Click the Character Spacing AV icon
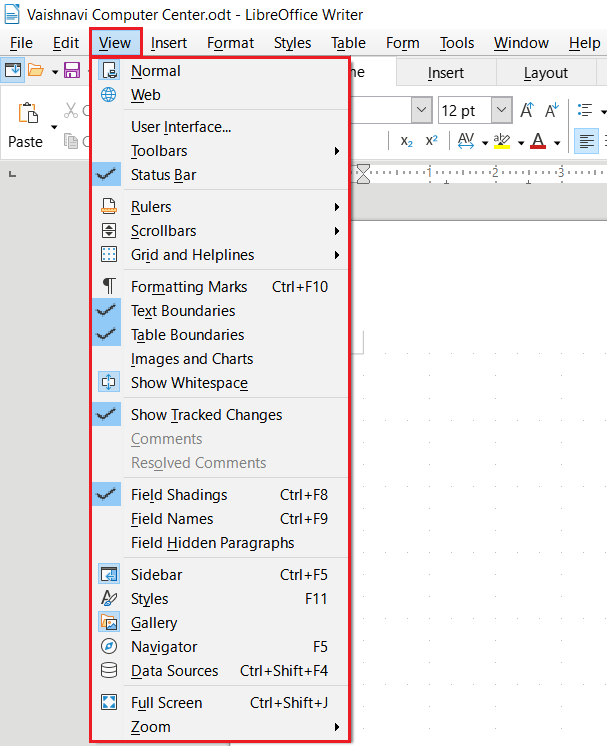607x746 pixels. point(466,141)
